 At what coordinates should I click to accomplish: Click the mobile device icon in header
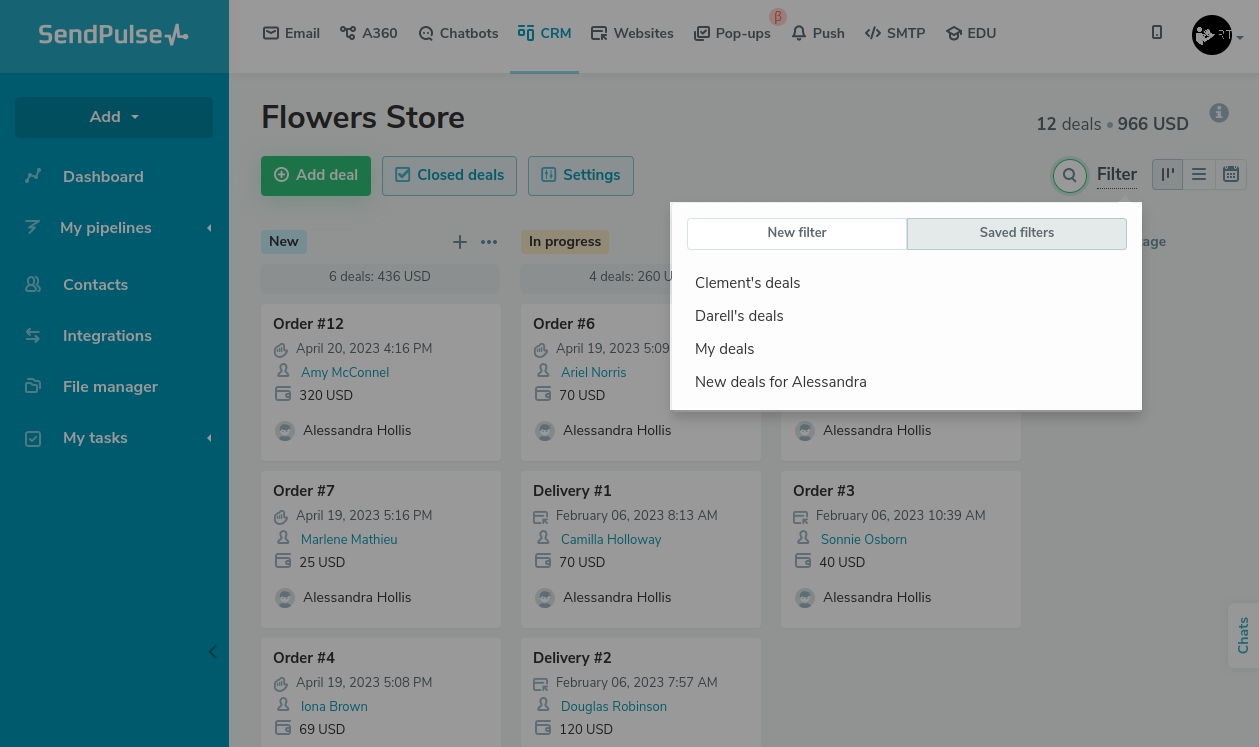tap(1157, 33)
